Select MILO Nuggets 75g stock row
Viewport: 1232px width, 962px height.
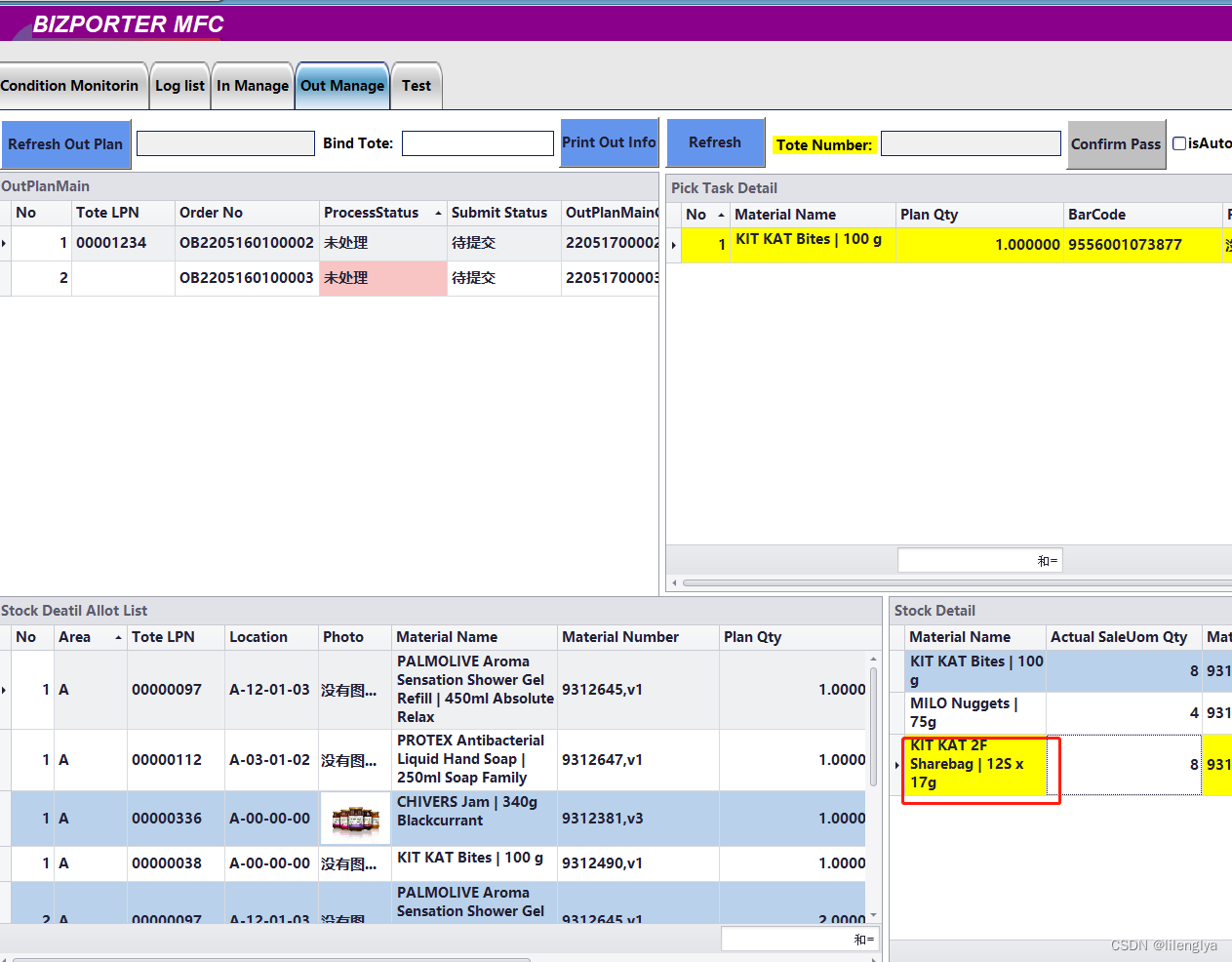coord(1061,713)
